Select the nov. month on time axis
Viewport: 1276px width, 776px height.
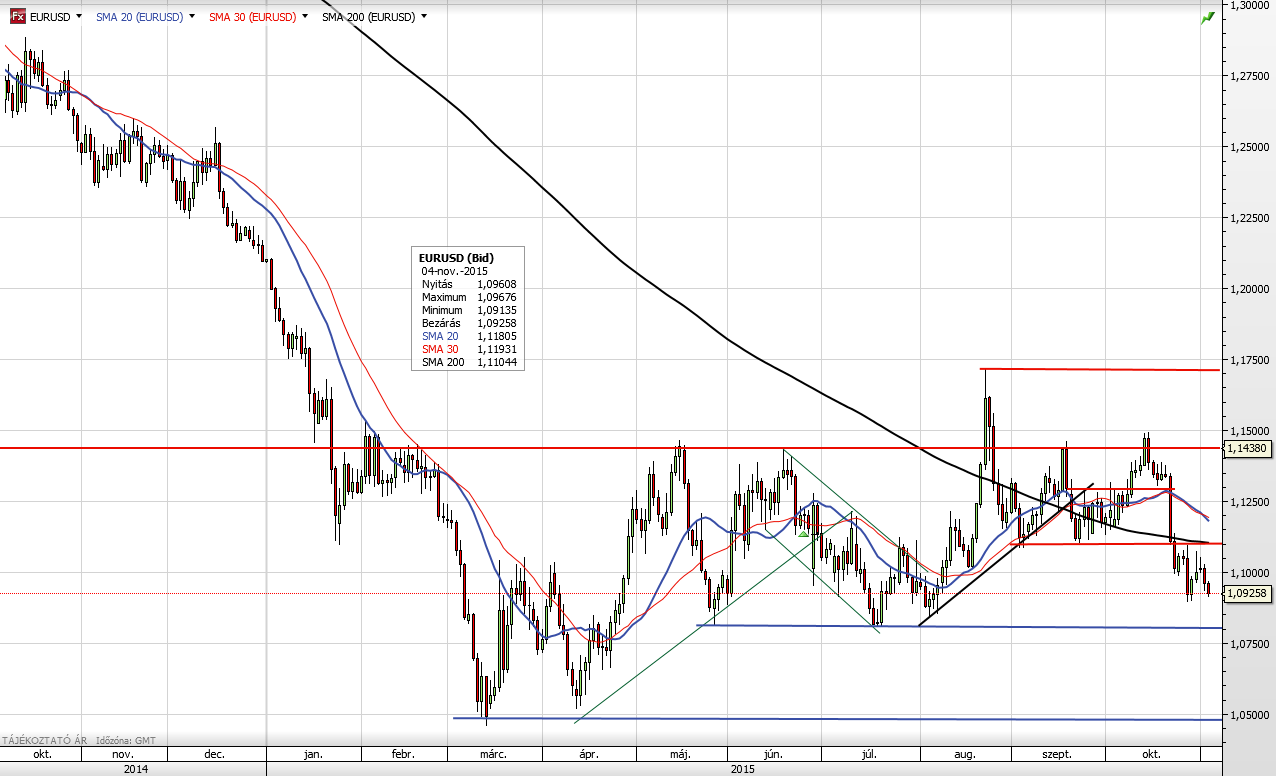pos(121,754)
